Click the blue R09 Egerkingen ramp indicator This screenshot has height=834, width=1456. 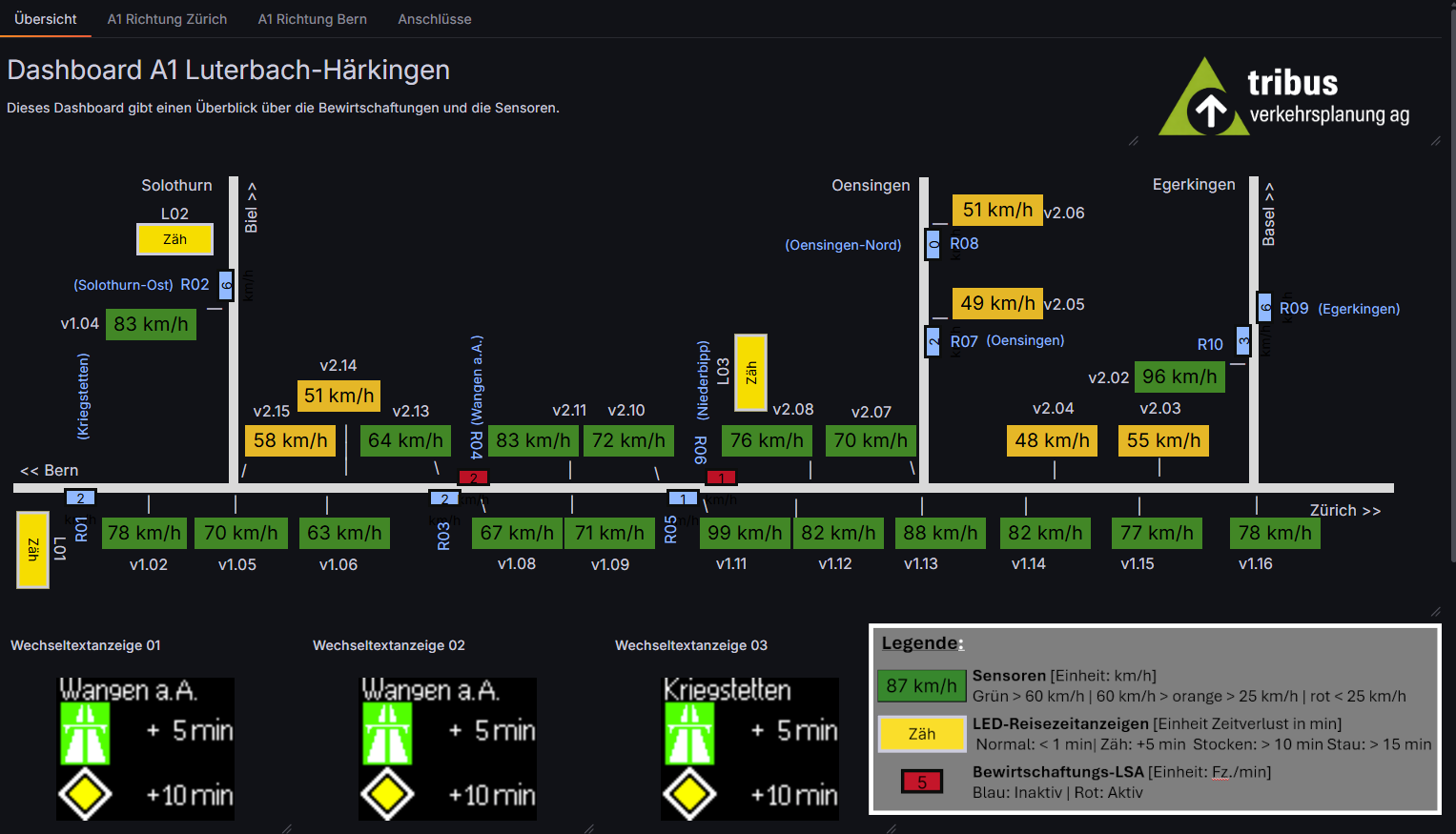[1264, 308]
